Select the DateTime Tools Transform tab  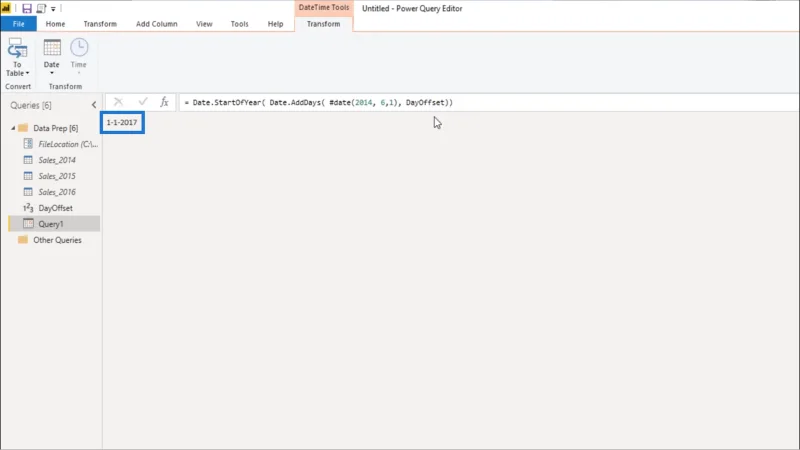coord(323,24)
